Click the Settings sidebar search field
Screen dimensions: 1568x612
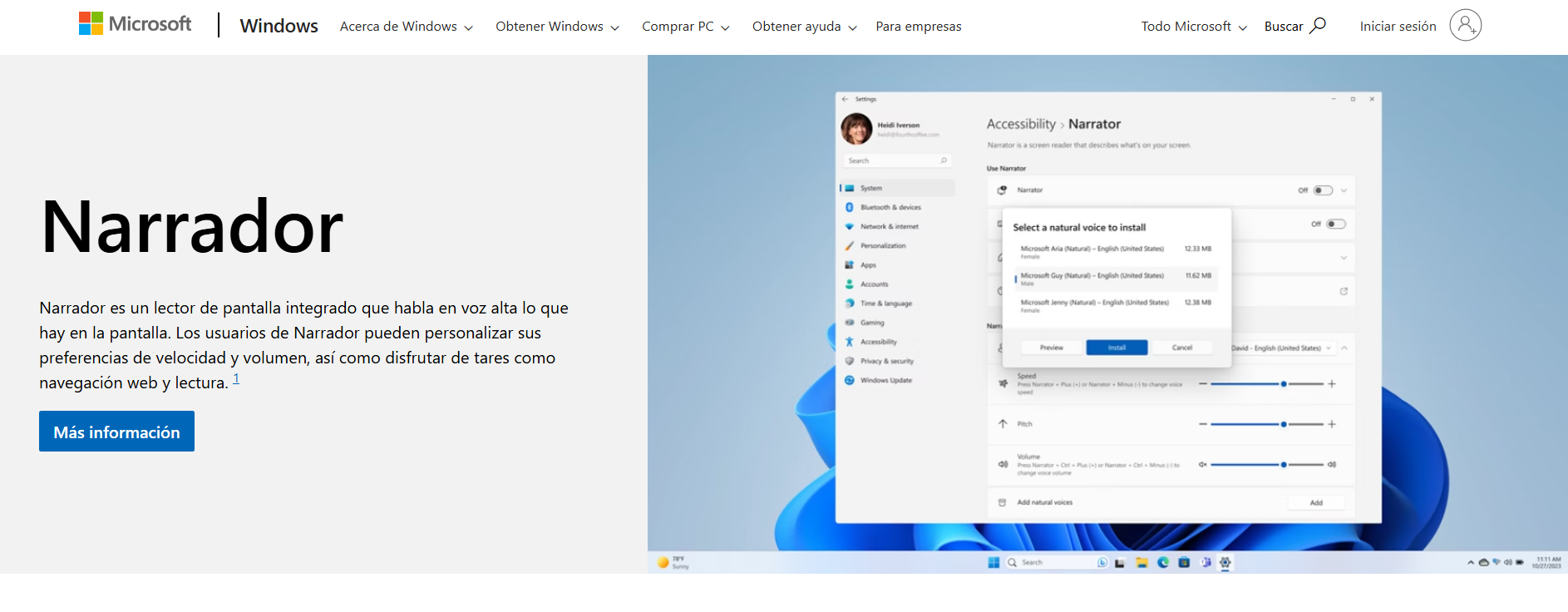click(x=897, y=160)
